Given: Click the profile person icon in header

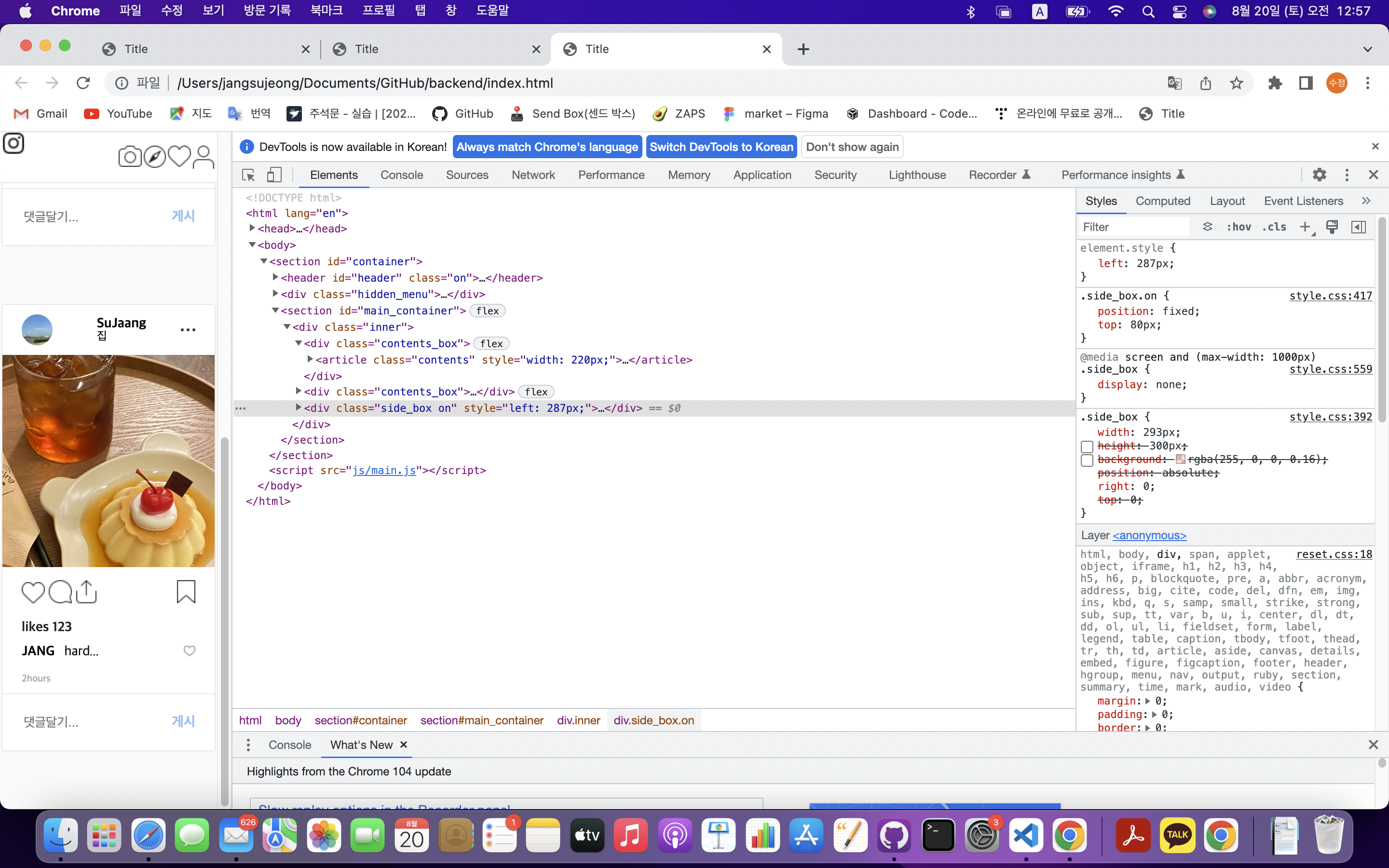Looking at the screenshot, I should pyautogui.click(x=203, y=156).
